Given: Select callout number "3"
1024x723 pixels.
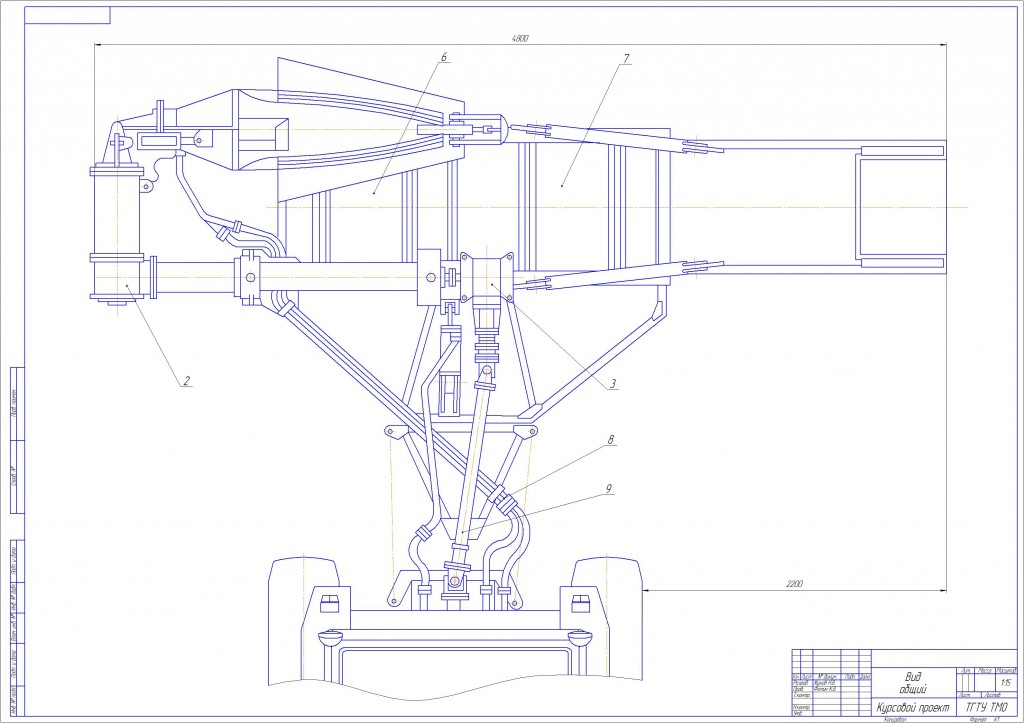Looking at the screenshot, I should pyautogui.click(x=613, y=383).
